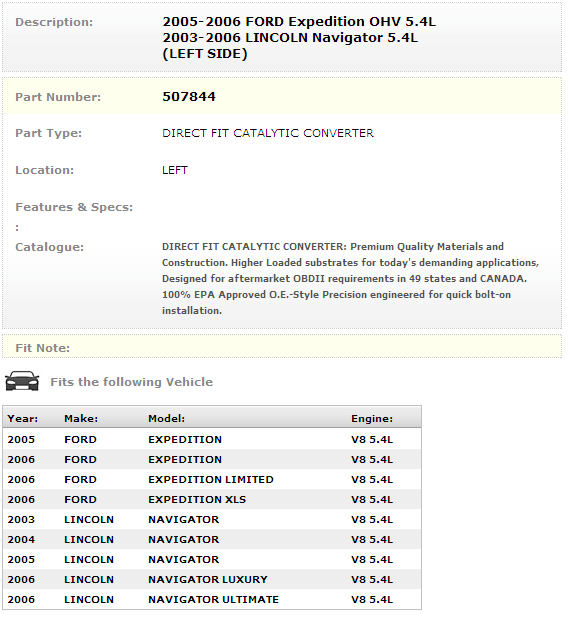The height and width of the screenshot is (635, 570).
Task: Click the Features & Specs label
Action: click(x=74, y=207)
